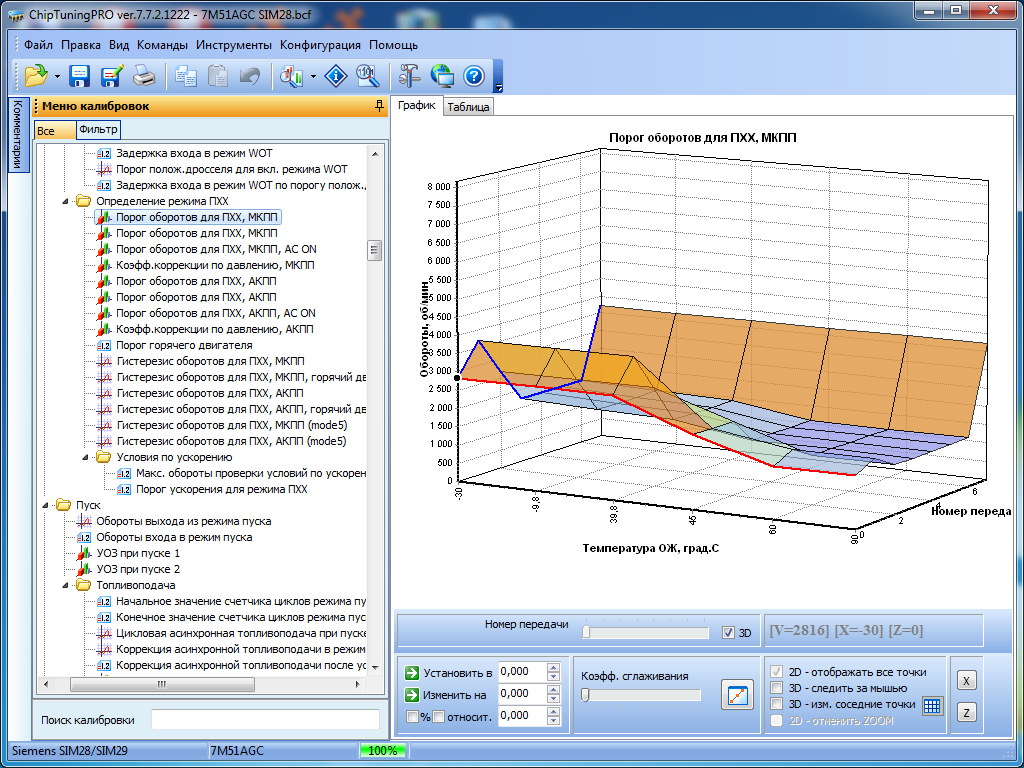Click the open file folder icon

pyautogui.click(x=35, y=75)
